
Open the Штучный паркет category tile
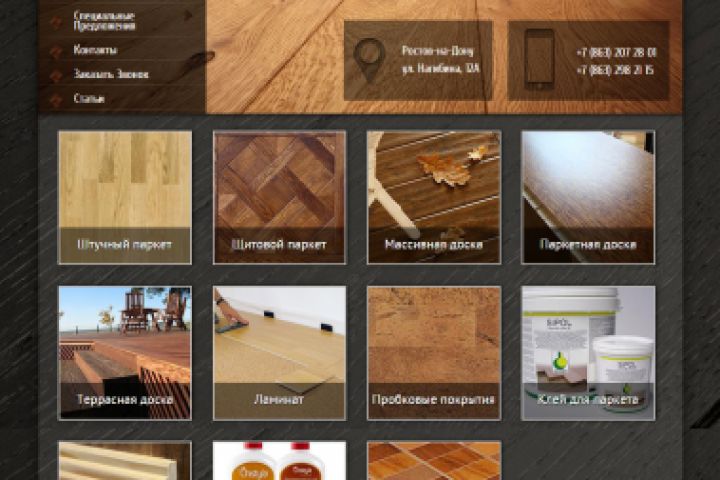point(125,197)
